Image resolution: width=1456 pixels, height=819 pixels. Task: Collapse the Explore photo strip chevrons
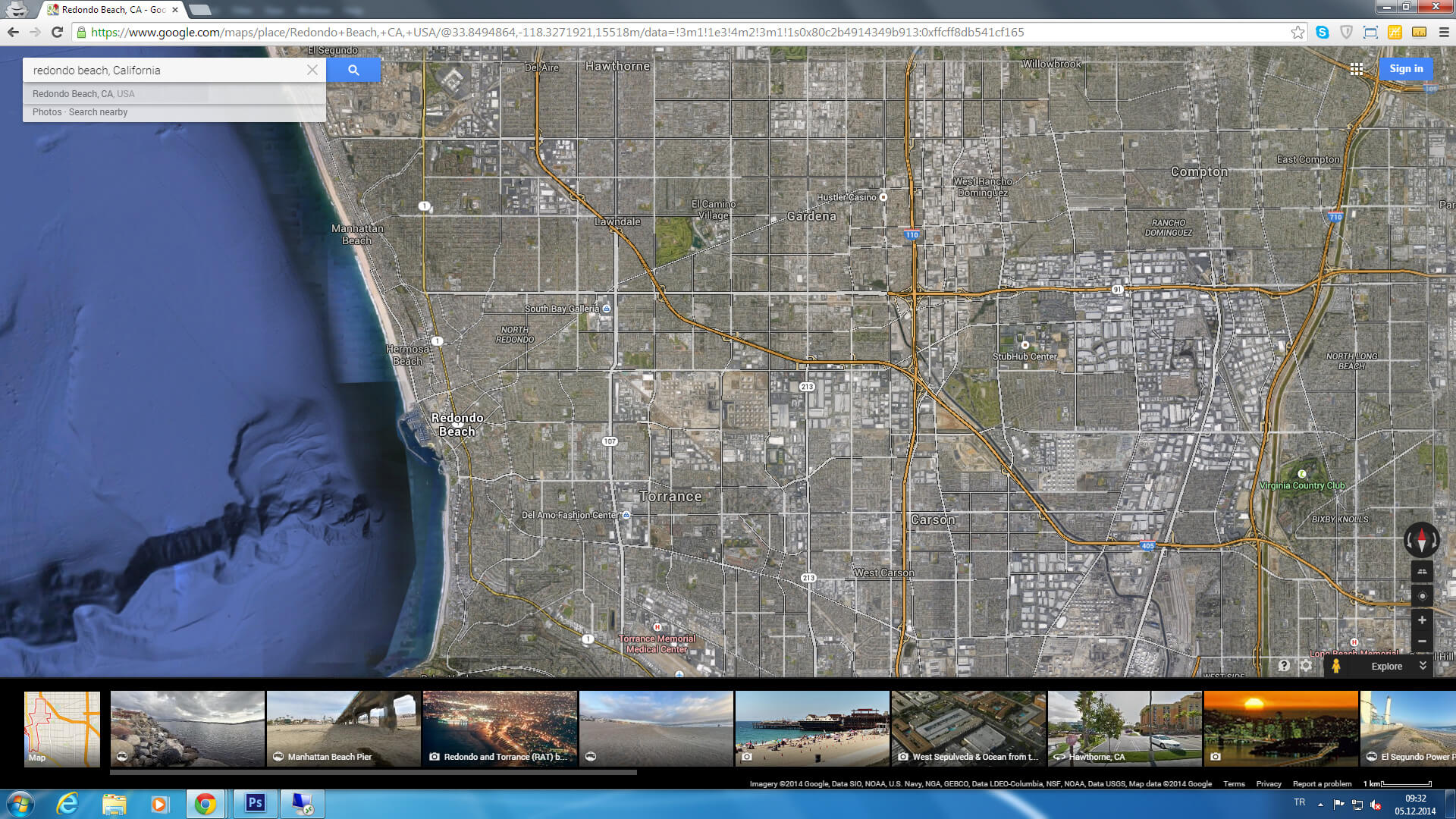pyautogui.click(x=1423, y=666)
